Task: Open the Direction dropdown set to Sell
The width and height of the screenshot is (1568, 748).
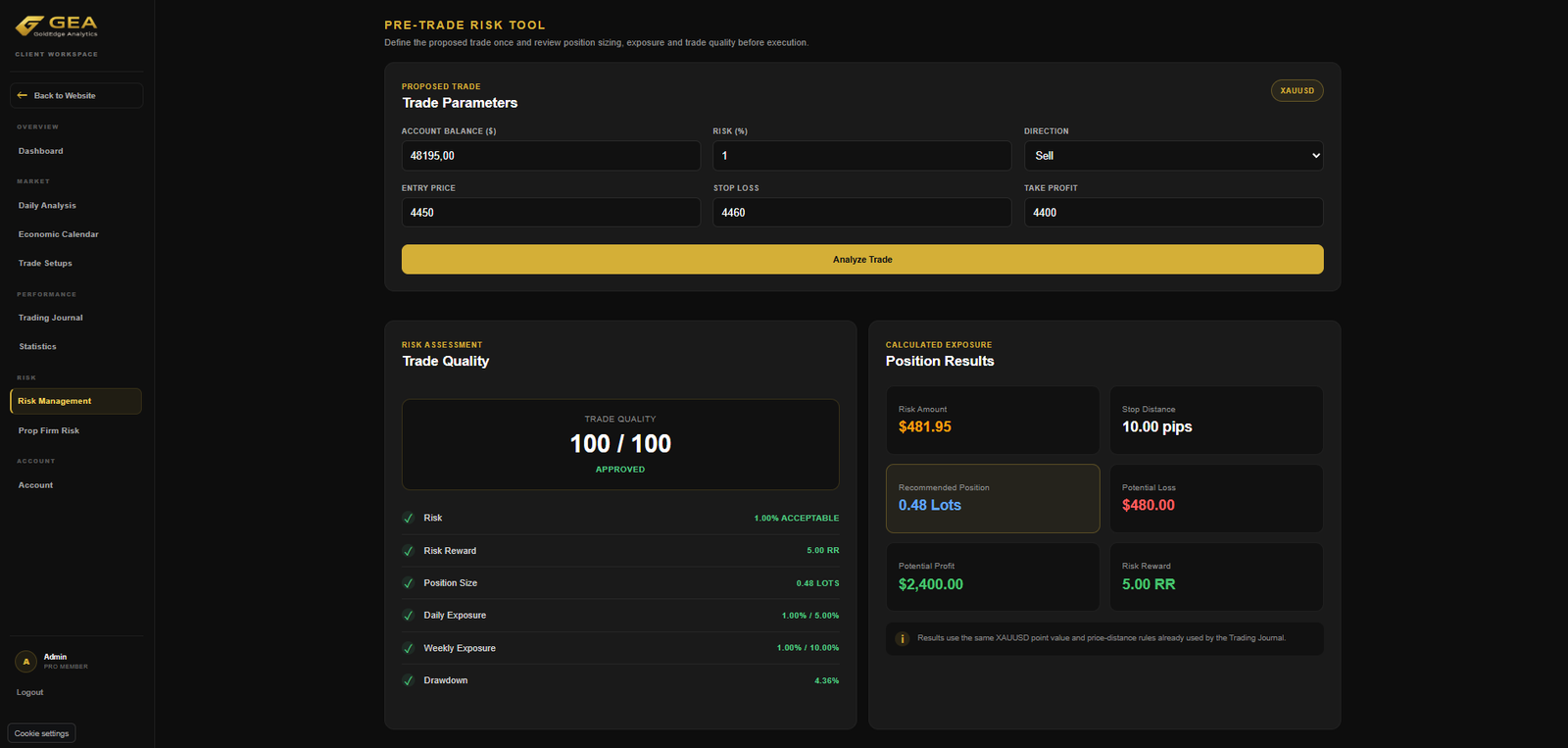Action: click(1173, 156)
